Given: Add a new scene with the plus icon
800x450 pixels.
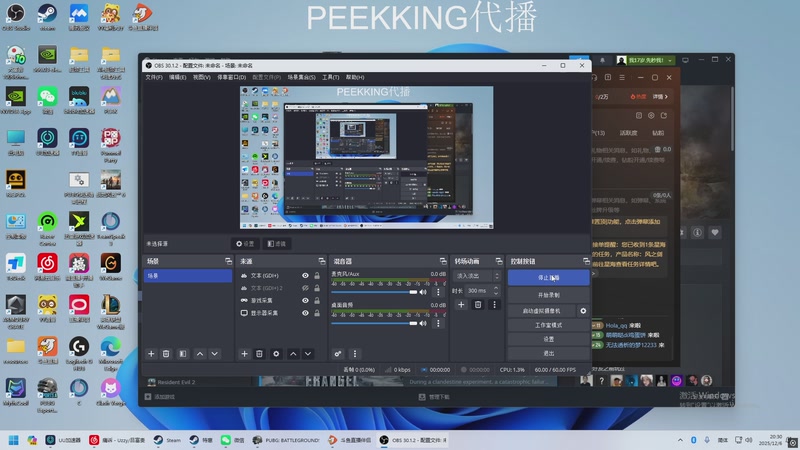Looking at the screenshot, I should pos(151,354).
